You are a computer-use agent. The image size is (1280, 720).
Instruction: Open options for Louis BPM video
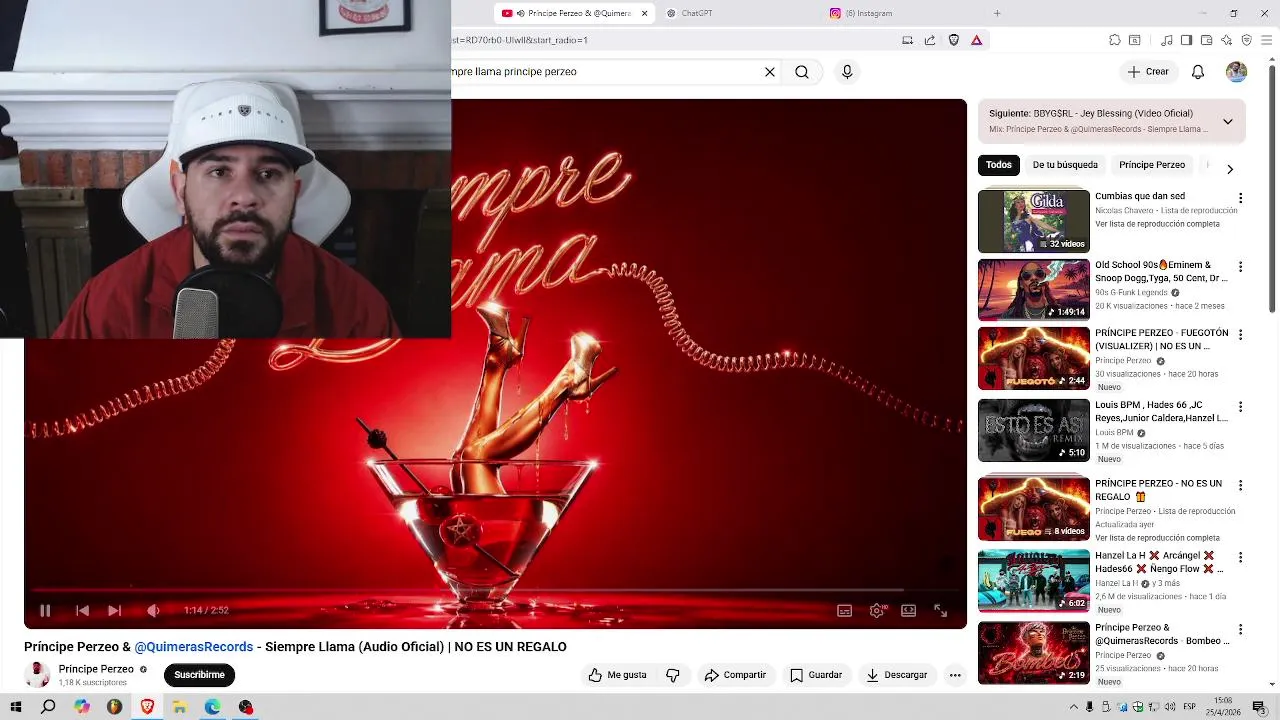1241,407
